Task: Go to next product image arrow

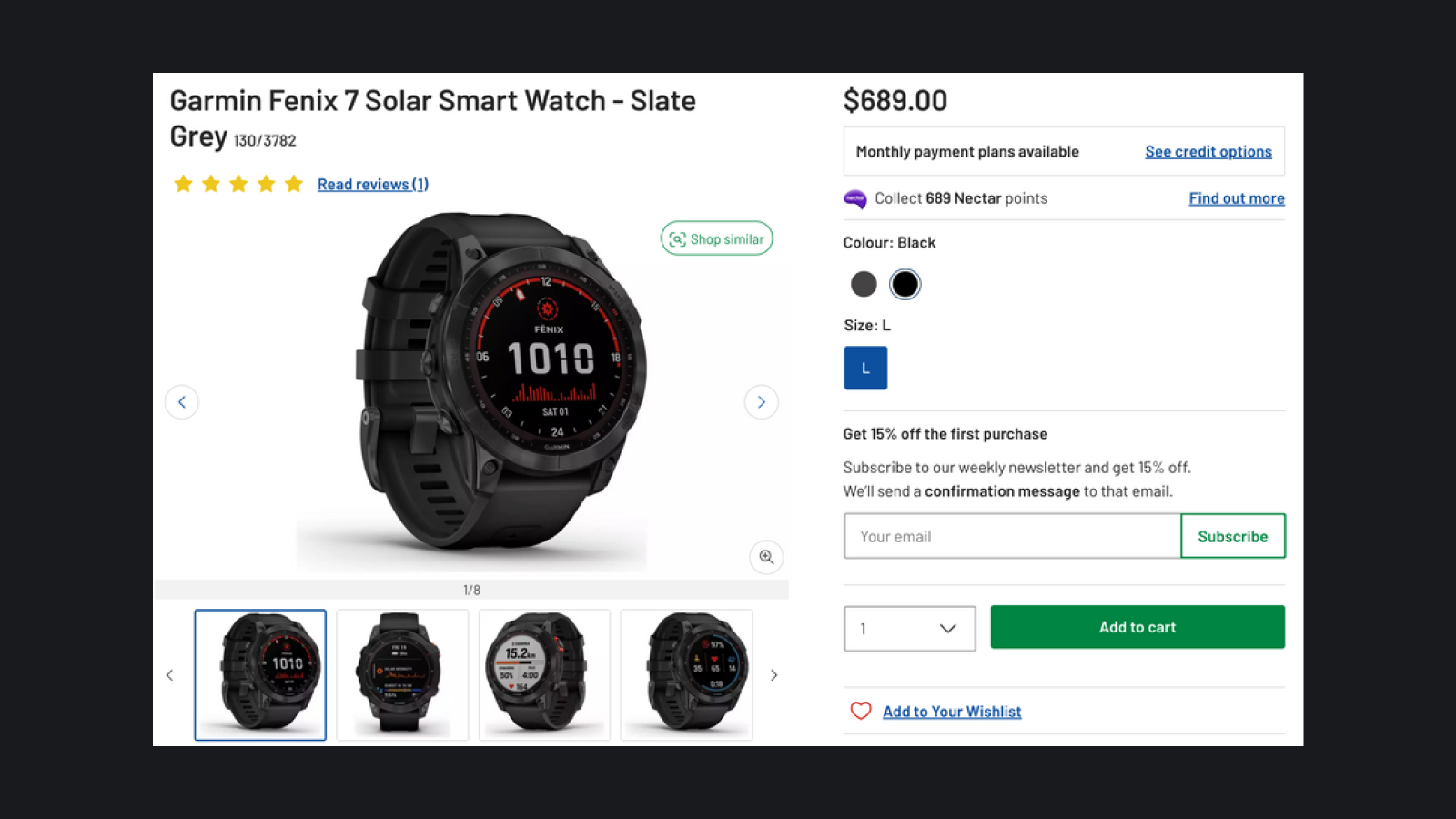Action: [762, 402]
